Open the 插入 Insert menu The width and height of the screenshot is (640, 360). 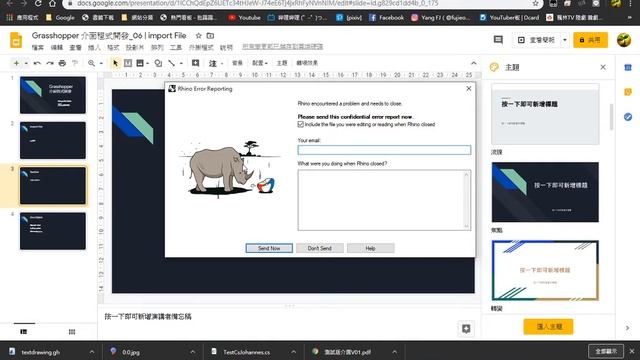[94, 47]
